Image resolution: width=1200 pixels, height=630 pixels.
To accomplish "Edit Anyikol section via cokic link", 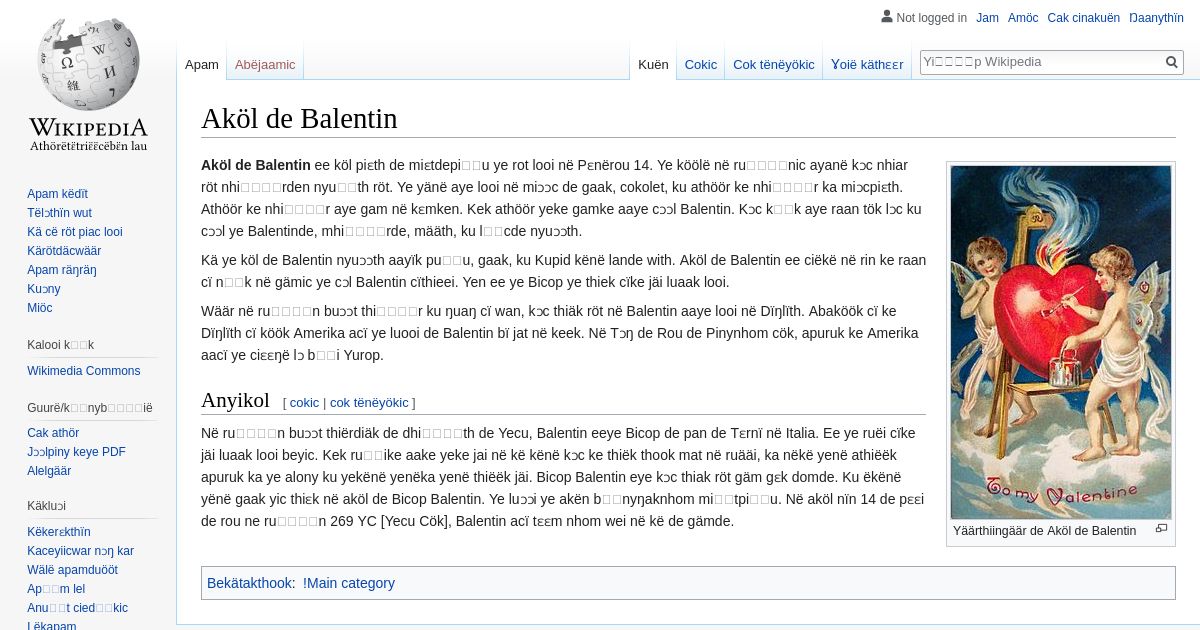I will [x=304, y=403].
